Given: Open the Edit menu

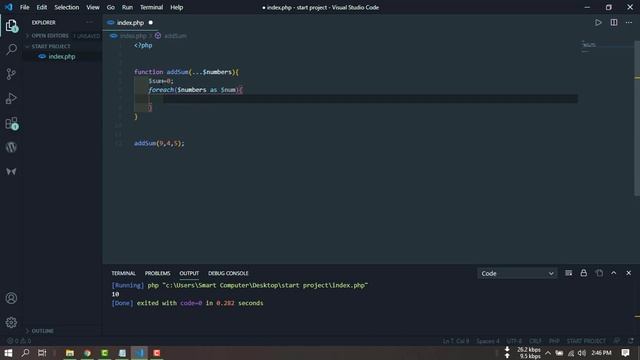Looking at the screenshot, I should tap(42, 7).
